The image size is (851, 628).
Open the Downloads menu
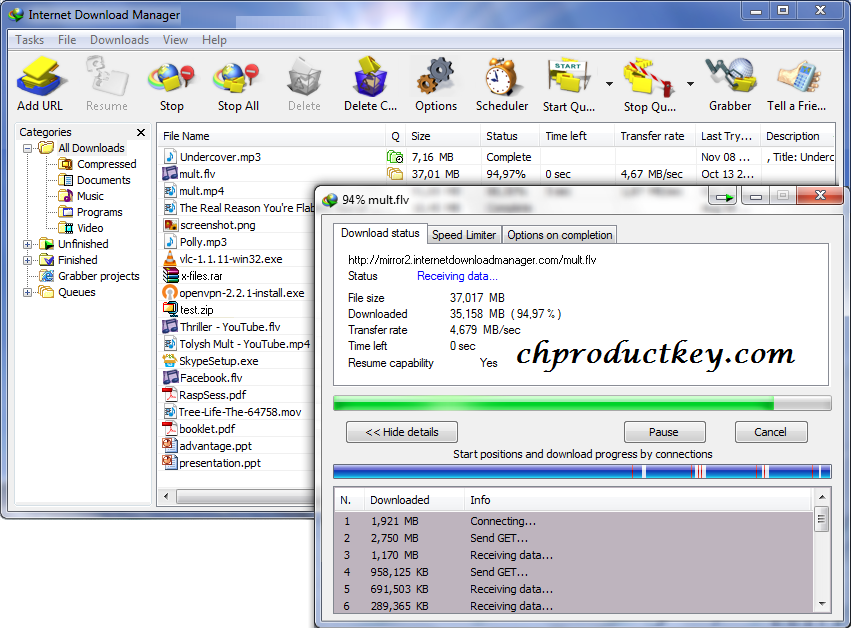click(x=119, y=40)
